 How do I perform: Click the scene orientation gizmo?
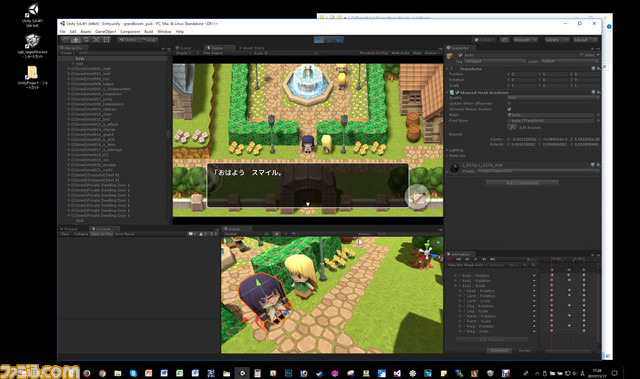pyautogui.click(x=426, y=253)
